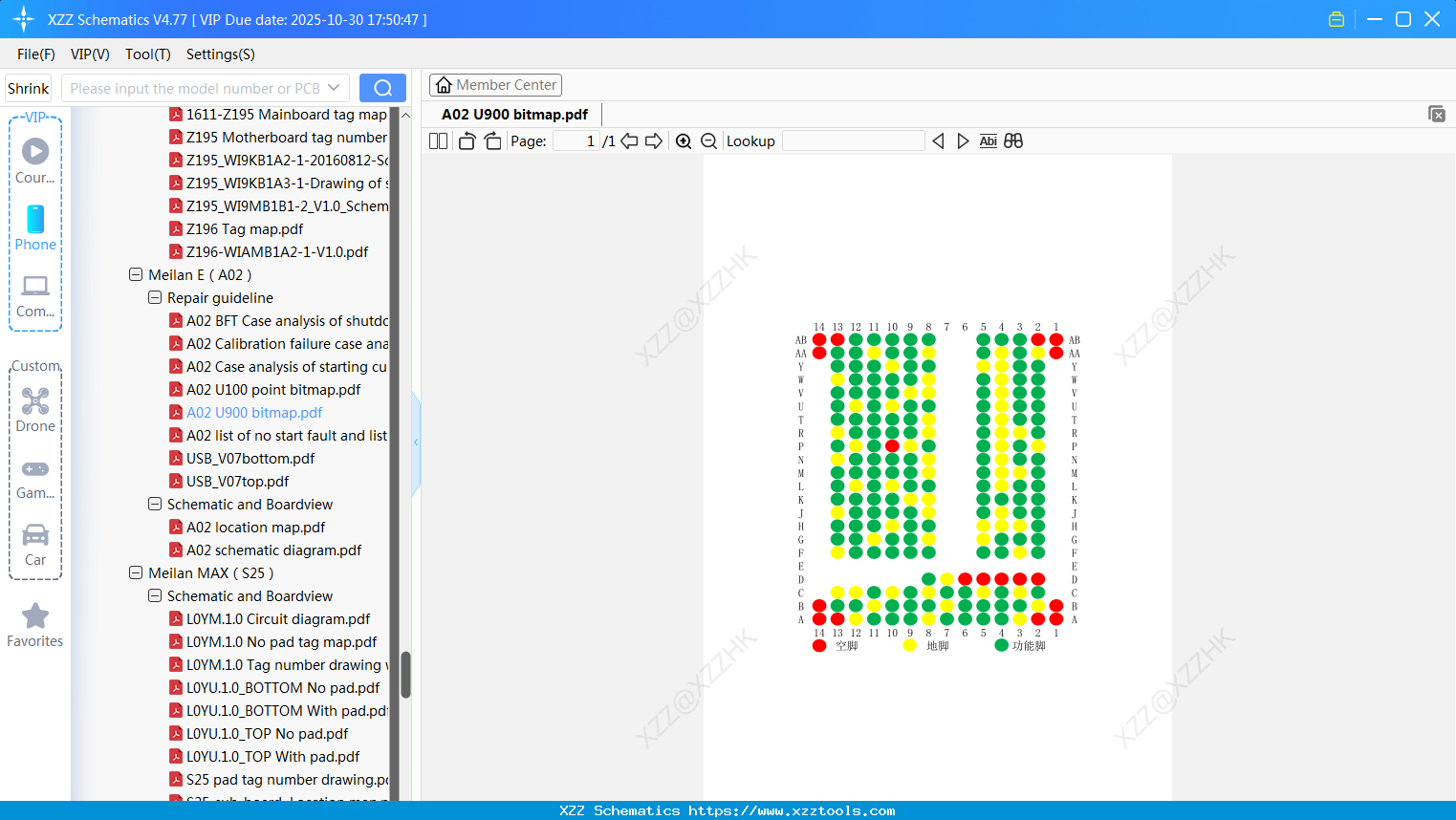Go to previous page arrow
Image resolution: width=1456 pixels, height=820 pixels.
tap(629, 141)
